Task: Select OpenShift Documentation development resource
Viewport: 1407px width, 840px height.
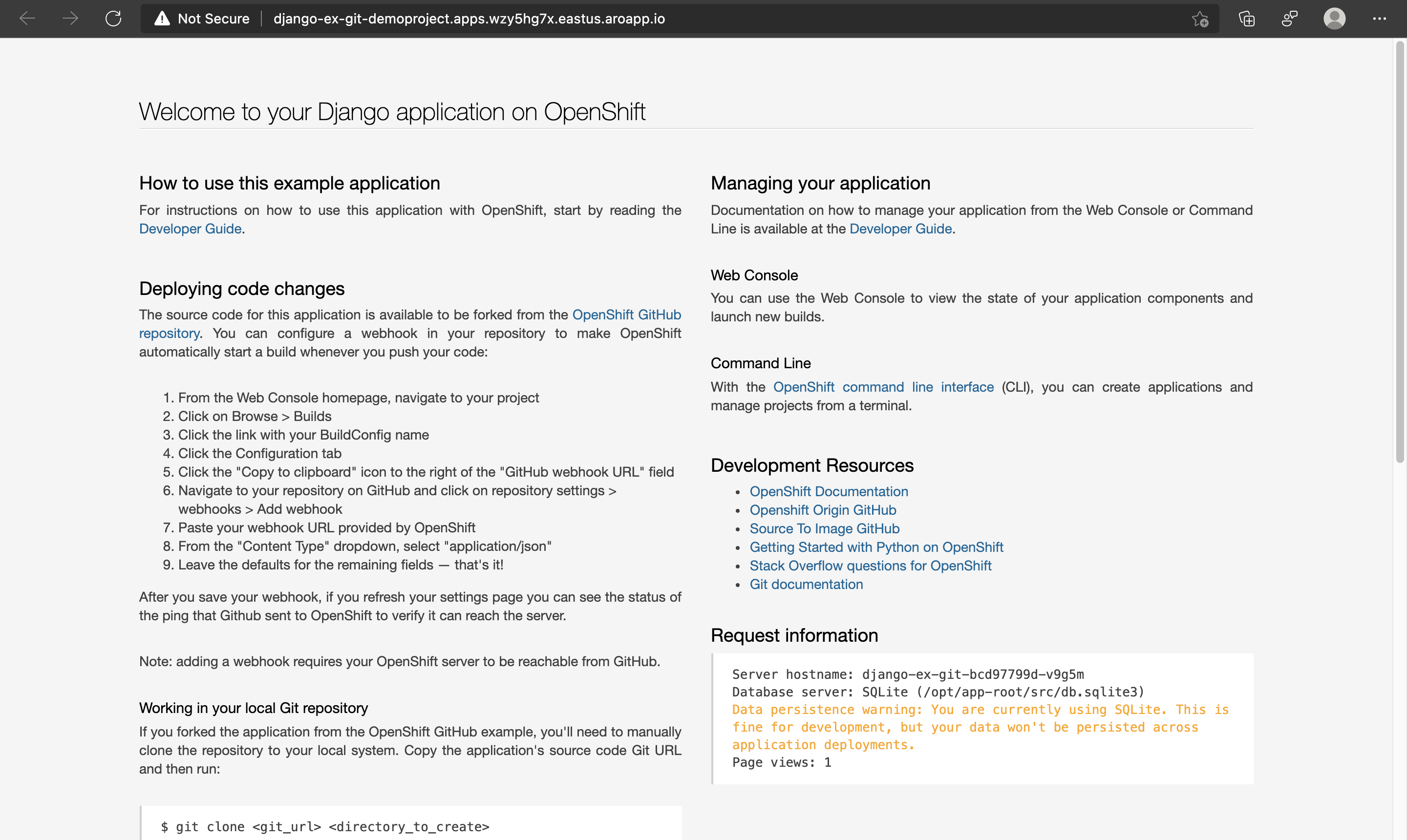Action: point(828,491)
